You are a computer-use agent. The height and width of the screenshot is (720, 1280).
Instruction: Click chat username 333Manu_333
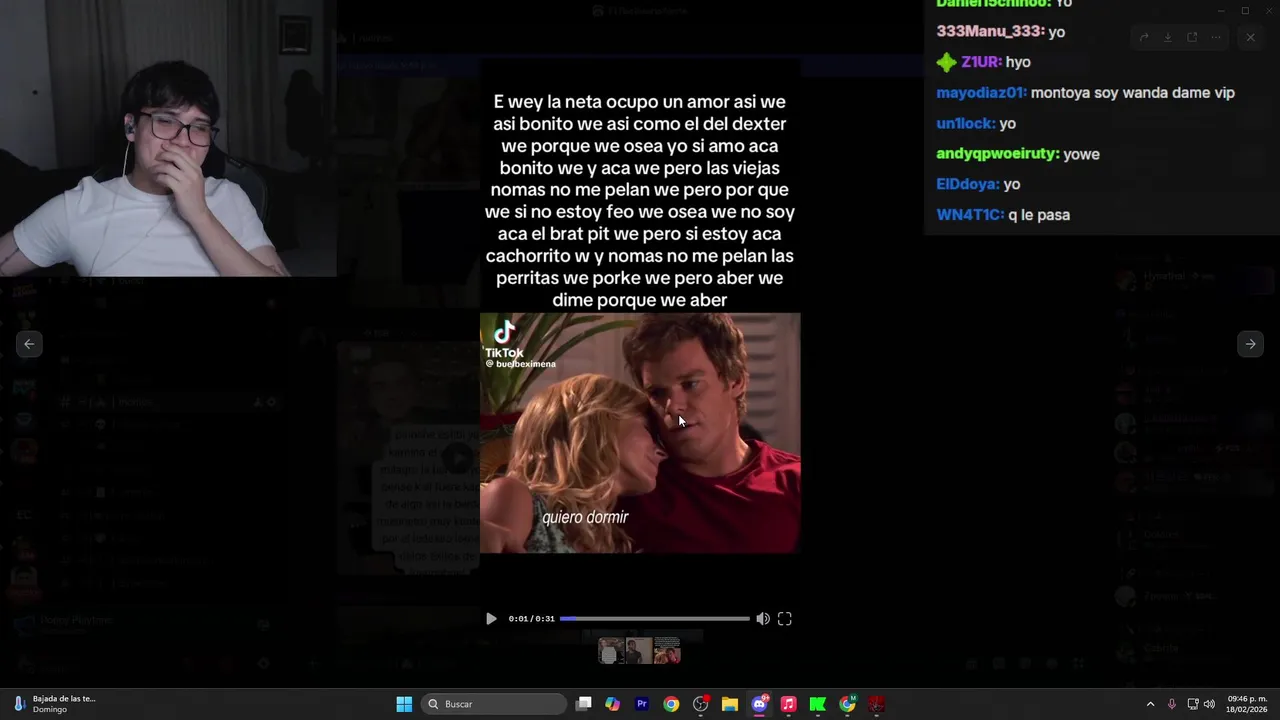(x=990, y=32)
